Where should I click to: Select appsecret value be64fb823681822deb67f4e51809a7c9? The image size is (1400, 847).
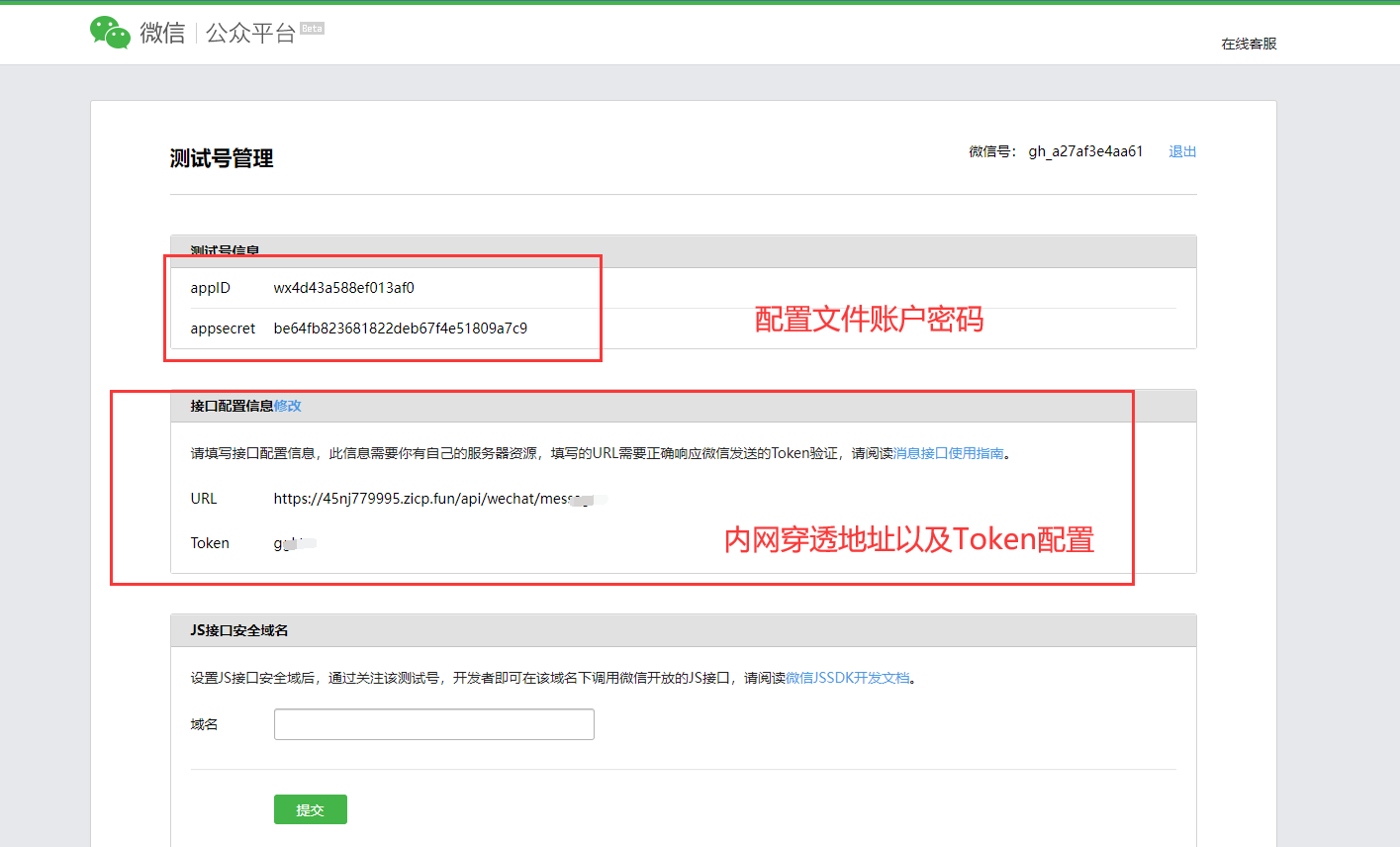click(x=401, y=329)
